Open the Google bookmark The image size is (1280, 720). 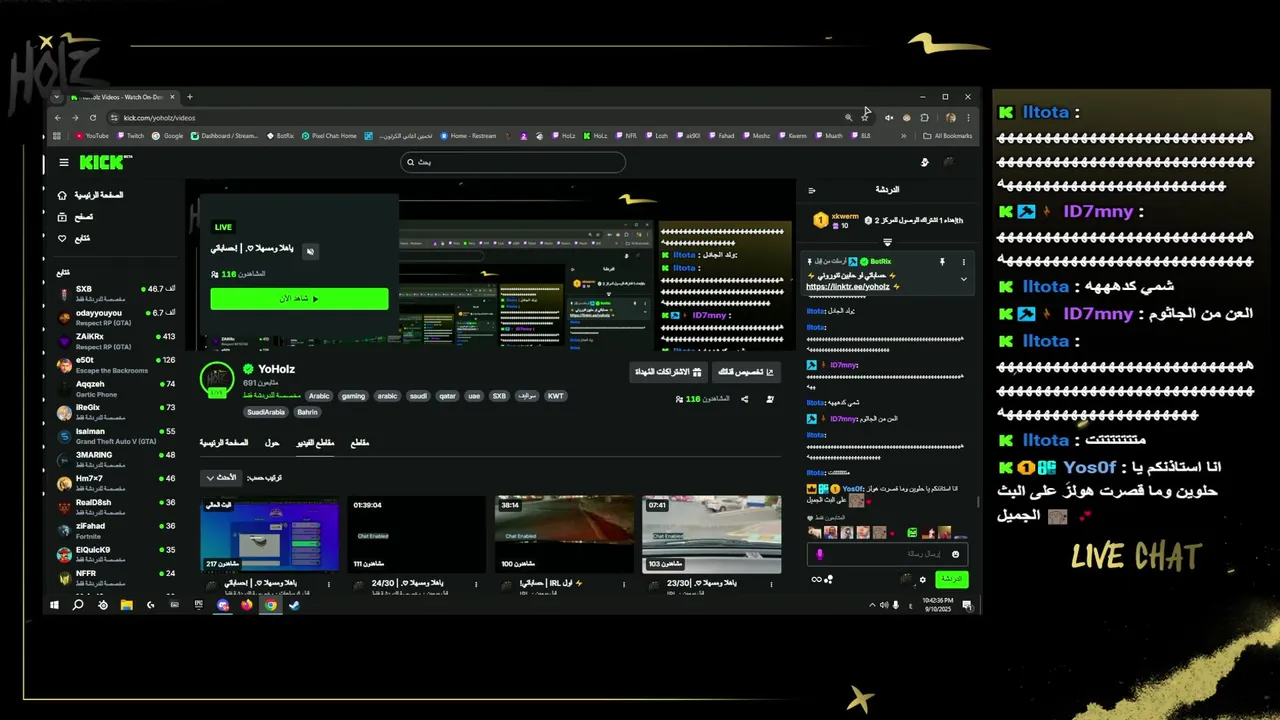(x=169, y=136)
